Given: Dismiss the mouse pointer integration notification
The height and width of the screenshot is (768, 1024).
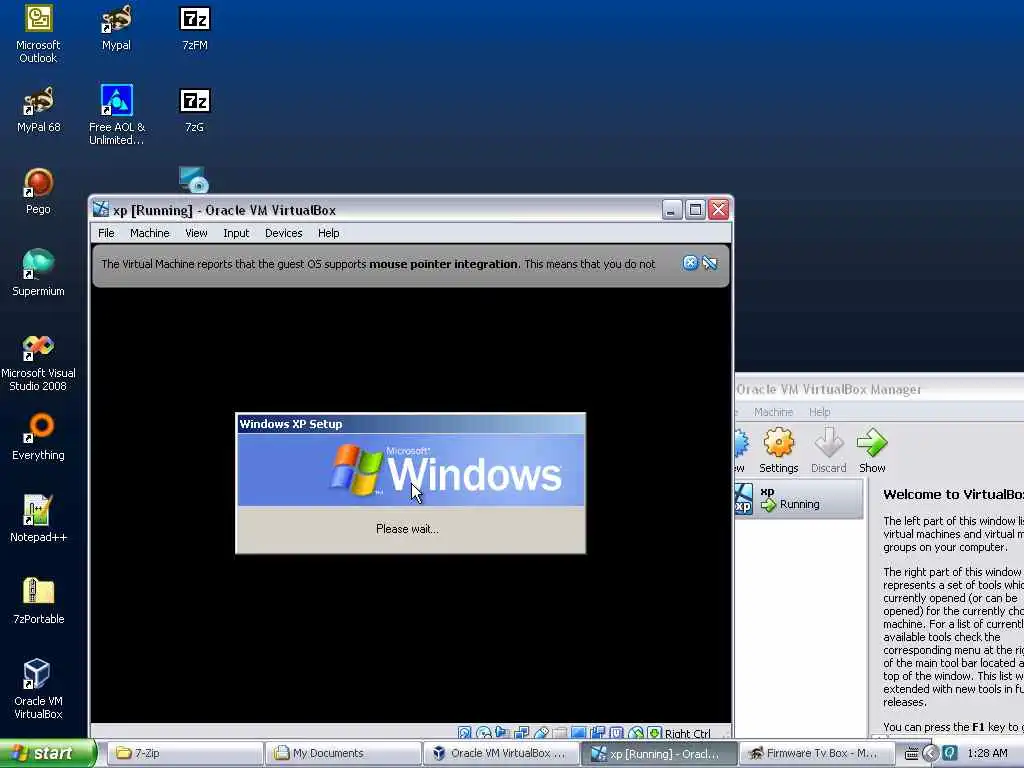Looking at the screenshot, I should (690, 263).
